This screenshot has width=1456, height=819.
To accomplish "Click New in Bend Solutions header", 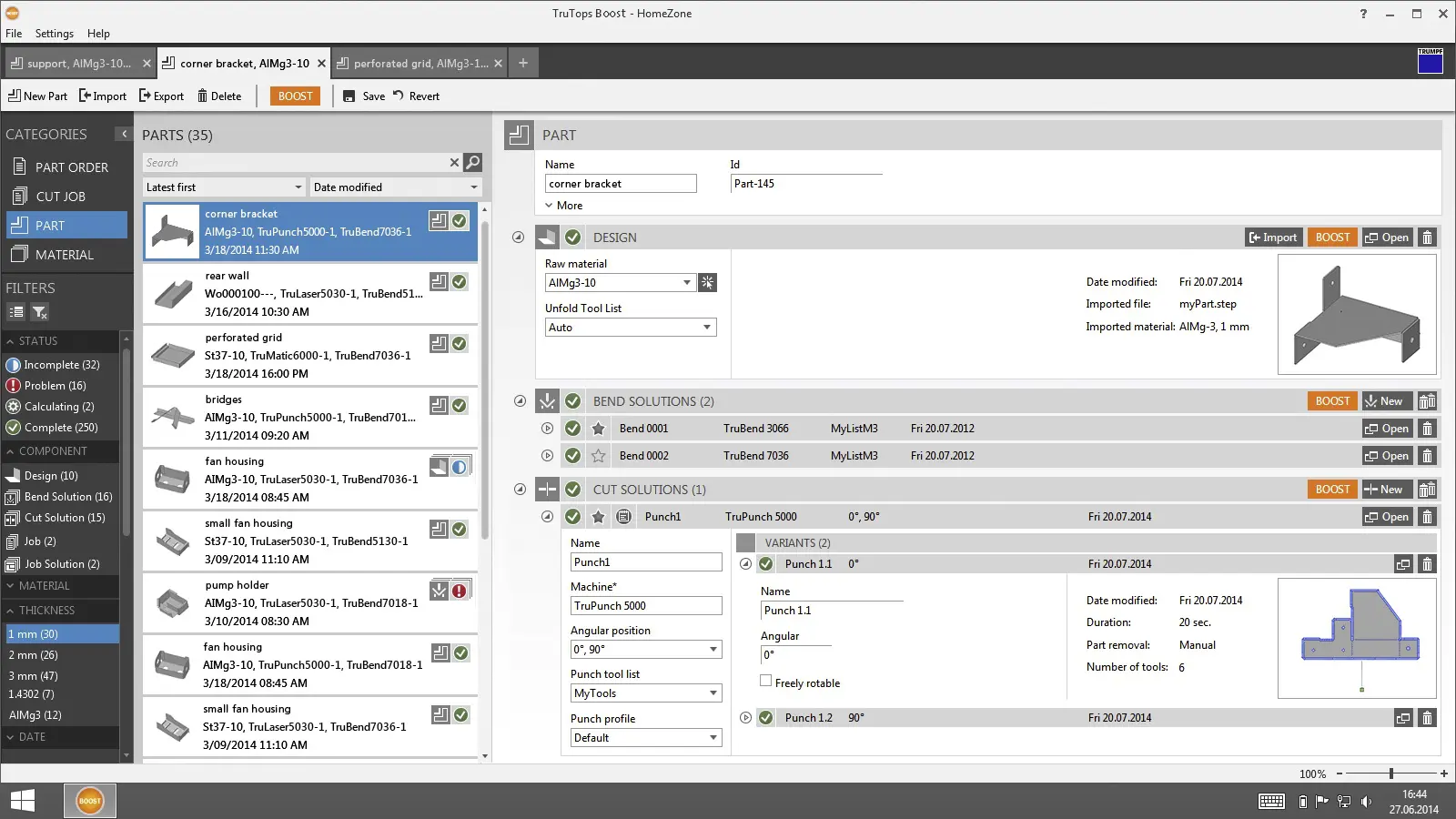I will [1385, 401].
